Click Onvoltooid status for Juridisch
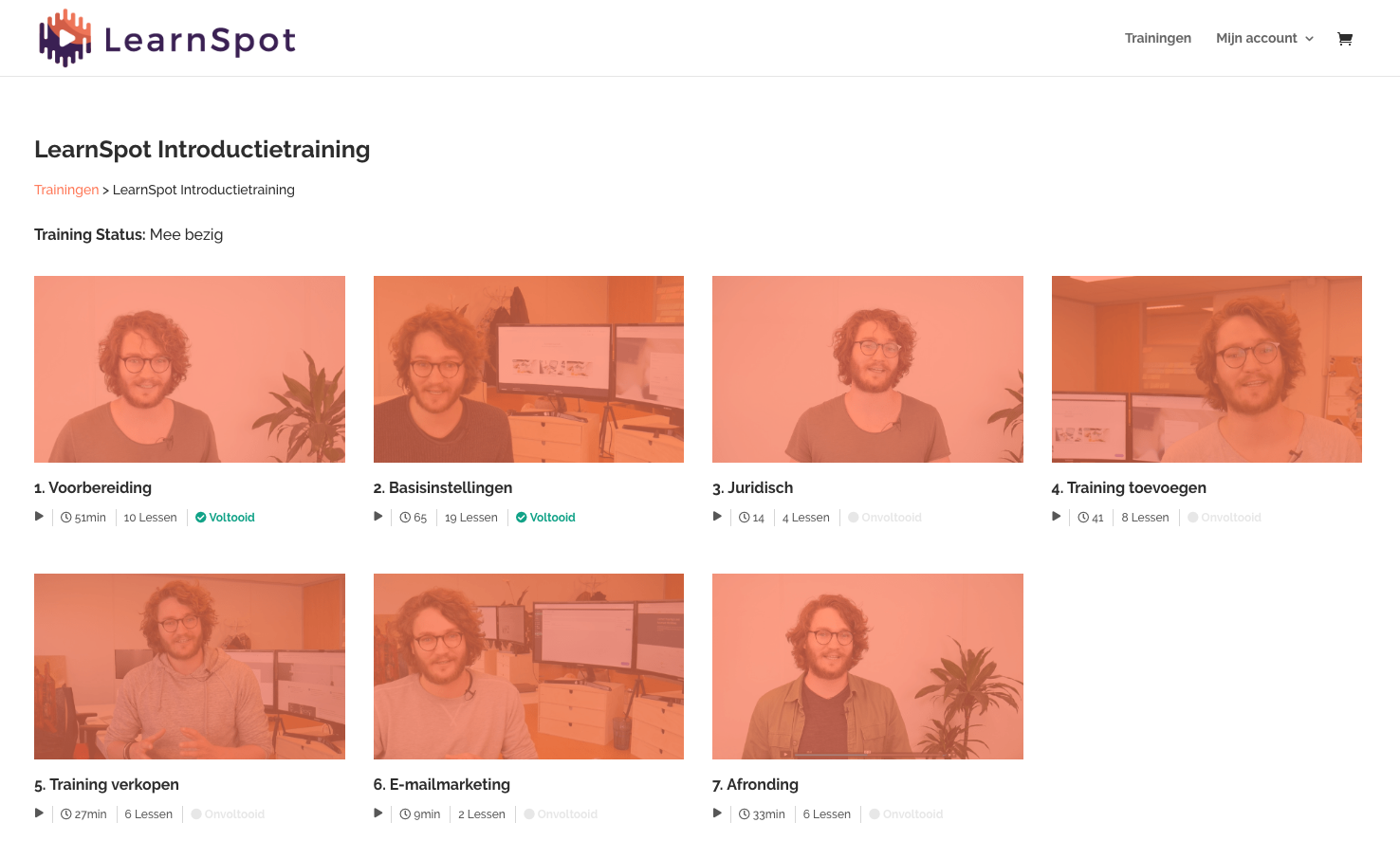Viewport: 1400px width, 859px height. tap(885, 518)
